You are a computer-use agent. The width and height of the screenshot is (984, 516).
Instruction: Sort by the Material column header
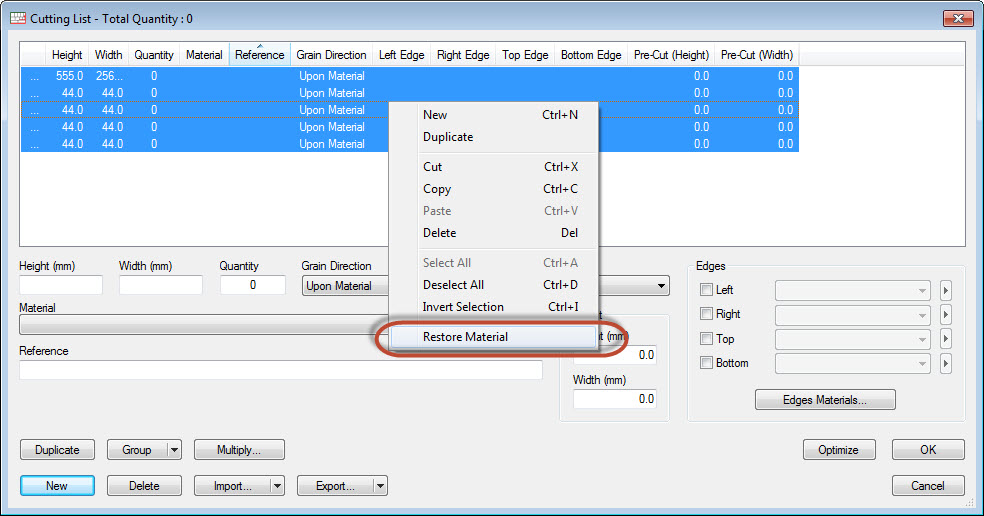coord(204,55)
